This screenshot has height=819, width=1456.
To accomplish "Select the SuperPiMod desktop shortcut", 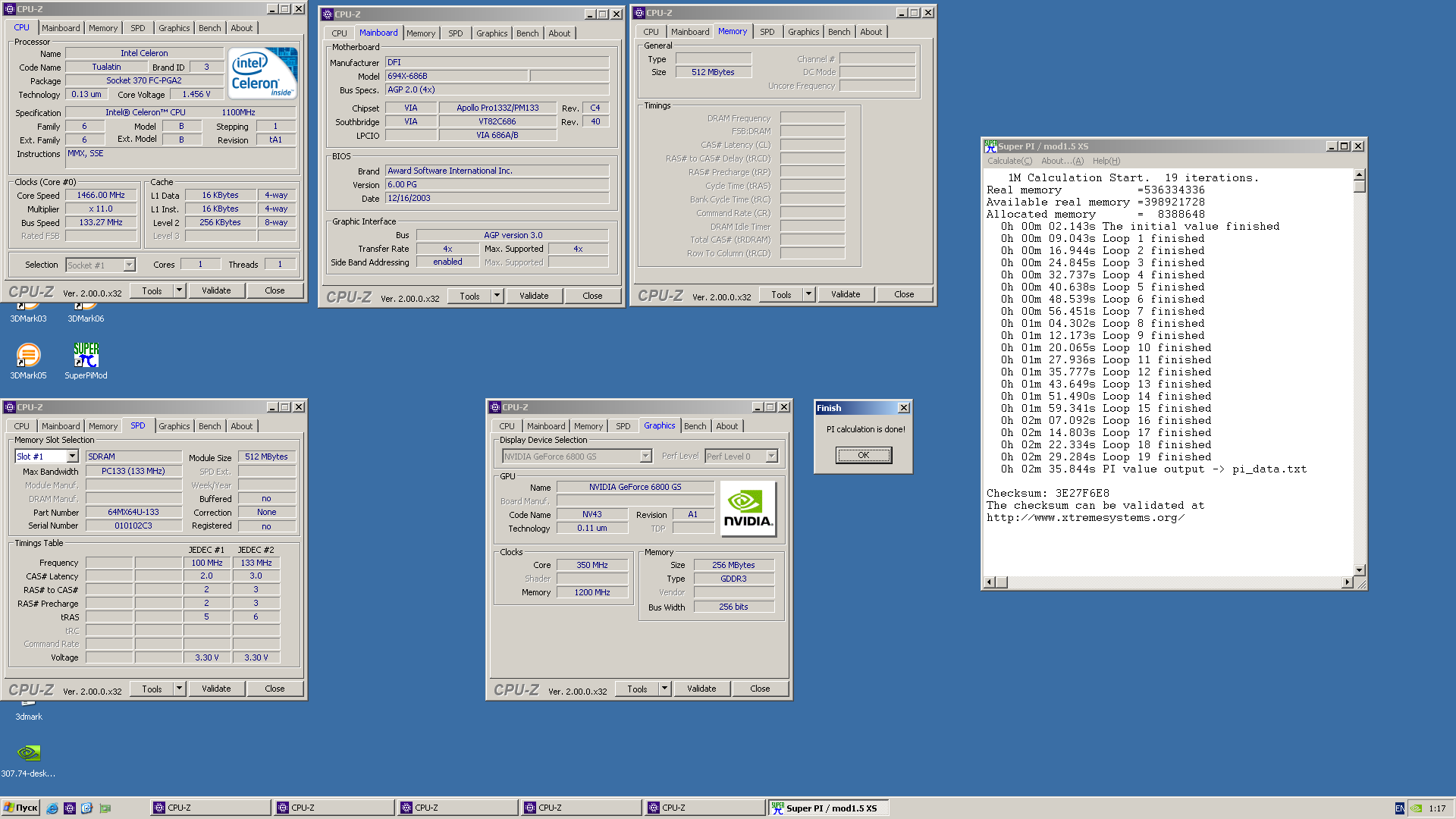I will tap(86, 361).
